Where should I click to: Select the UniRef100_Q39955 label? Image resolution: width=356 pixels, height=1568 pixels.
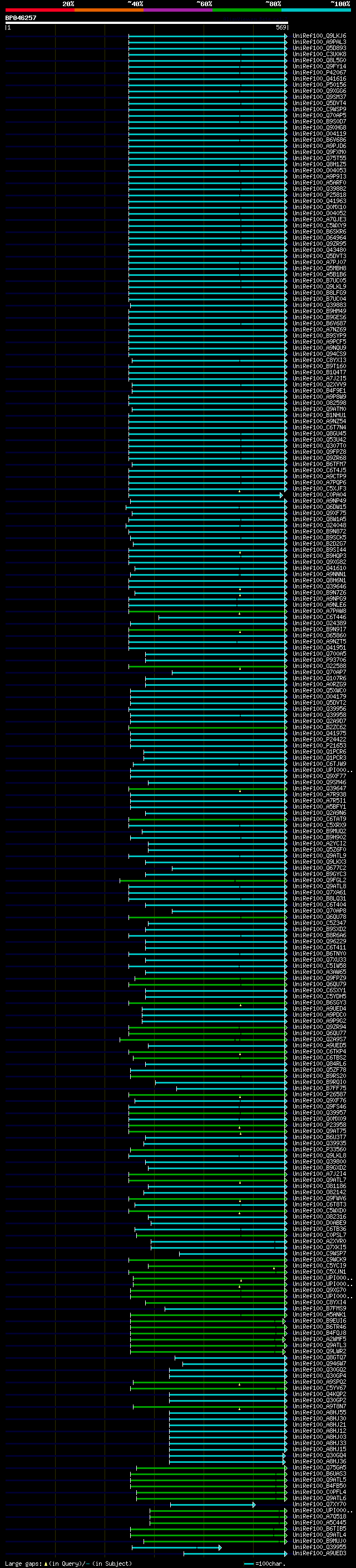tap(319, 1547)
